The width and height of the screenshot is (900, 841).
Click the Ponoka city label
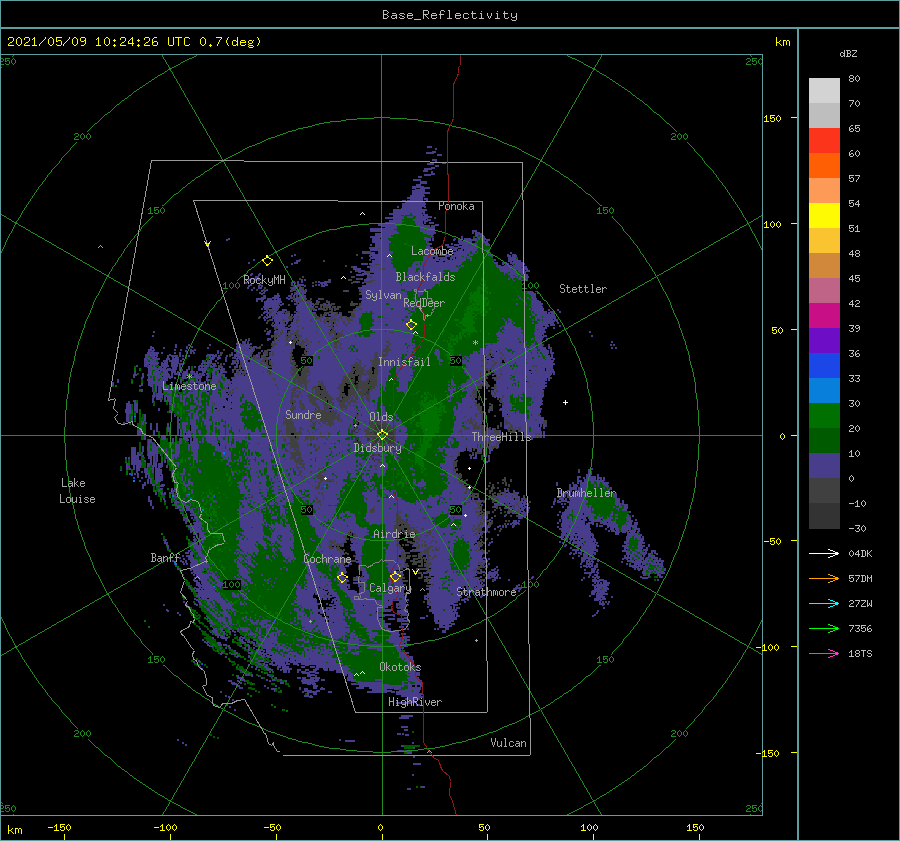click(x=456, y=206)
